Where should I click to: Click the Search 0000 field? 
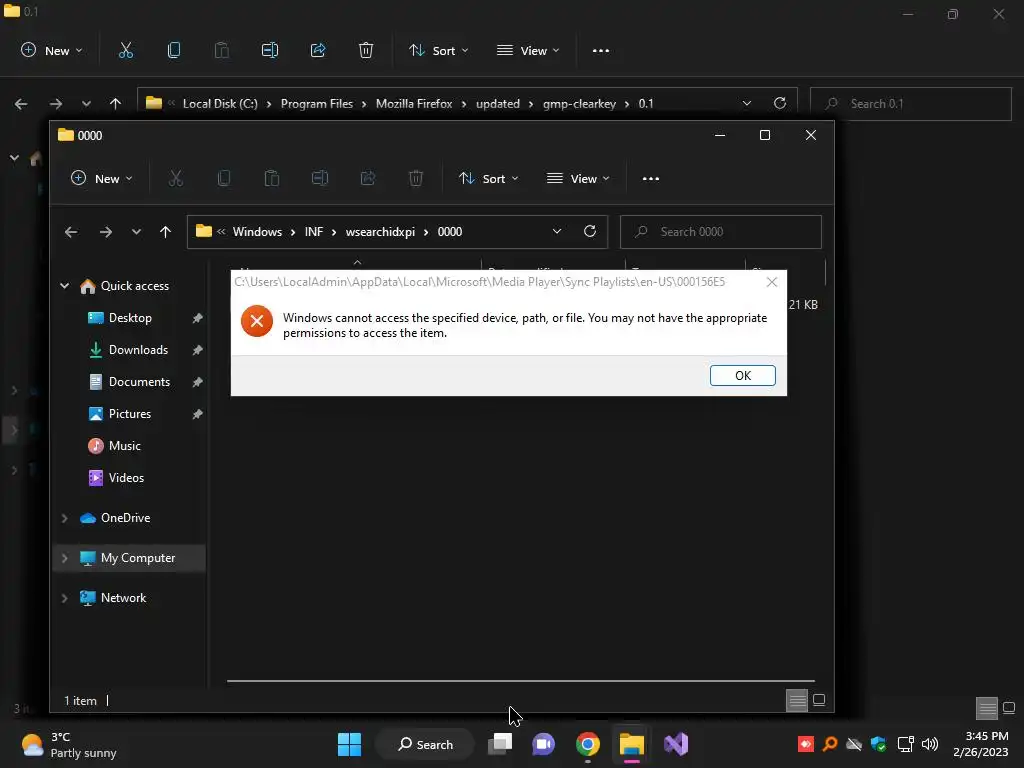[720, 232]
